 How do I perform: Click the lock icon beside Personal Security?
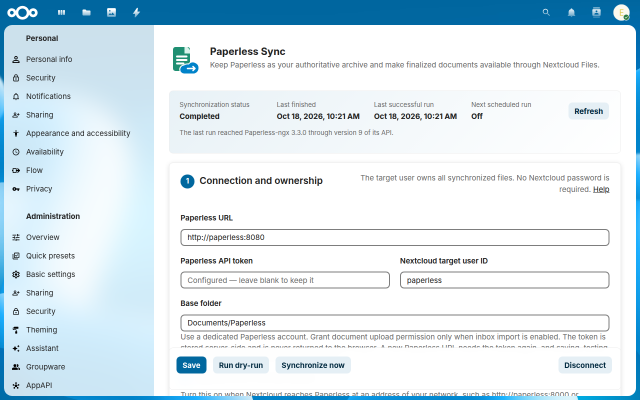point(16,78)
